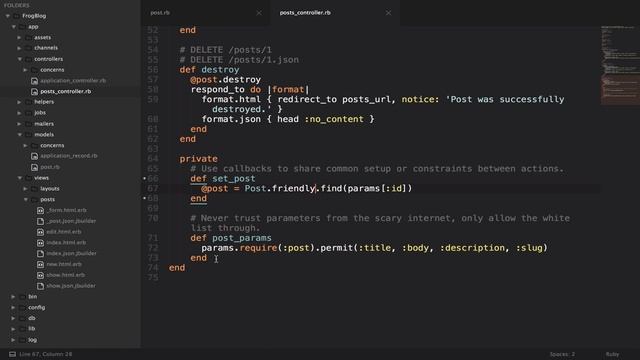Click the application_controller.rb file icon
This screenshot has width=640, height=360.
tap(35, 81)
